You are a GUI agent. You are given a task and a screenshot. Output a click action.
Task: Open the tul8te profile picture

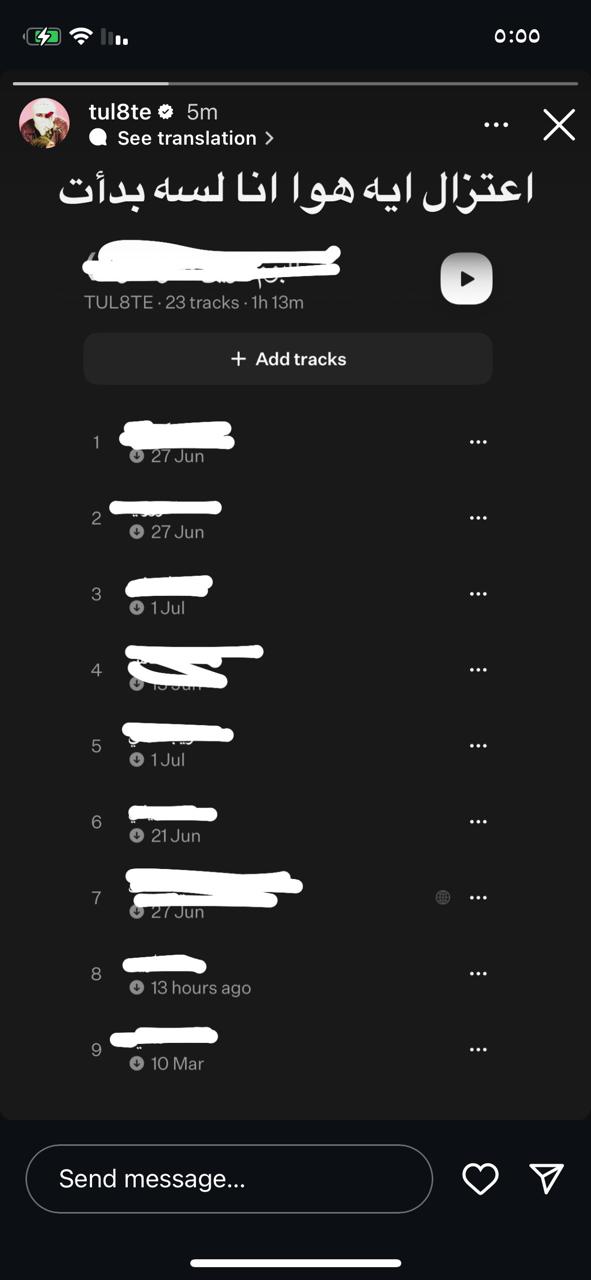[44, 124]
